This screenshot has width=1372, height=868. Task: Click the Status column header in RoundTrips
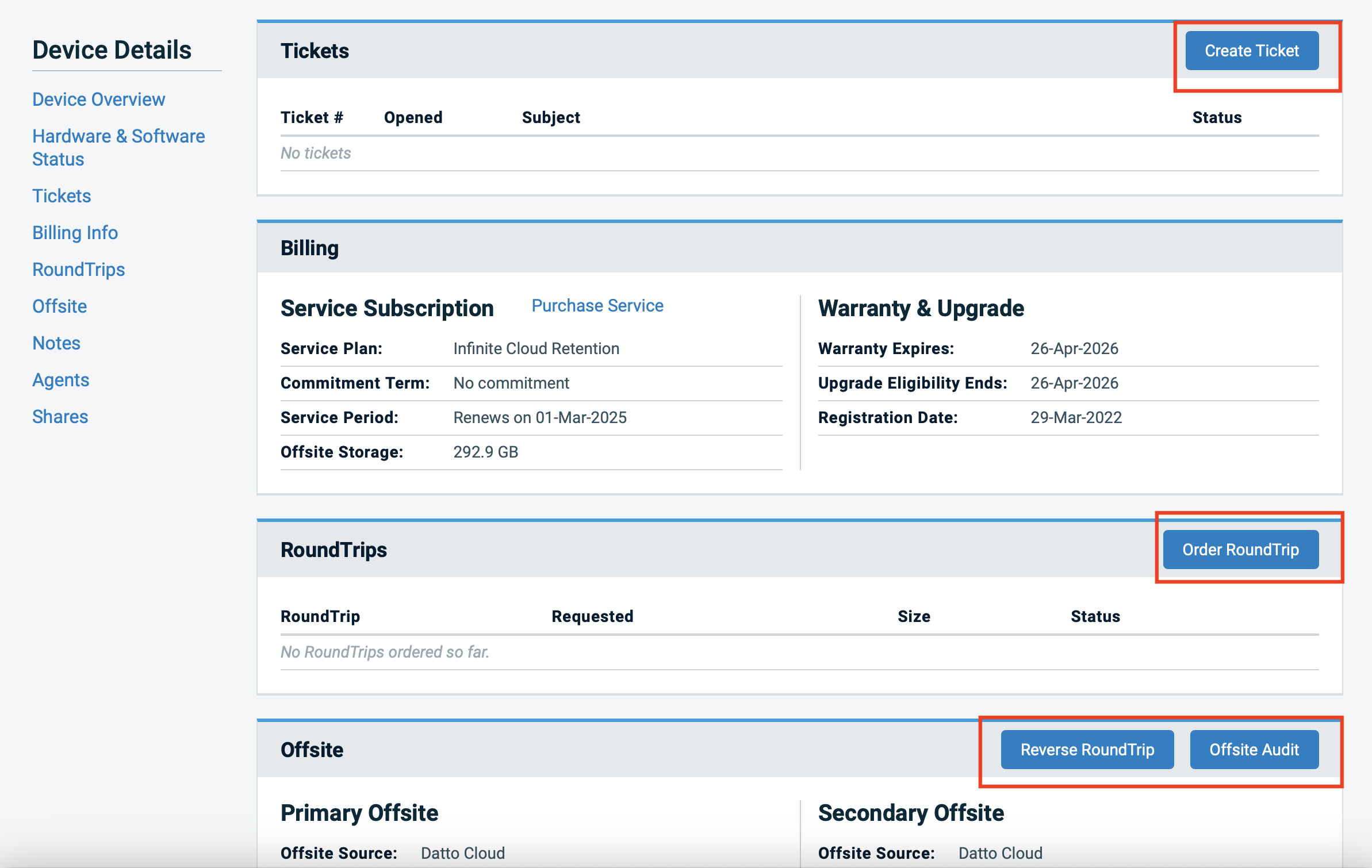point(1095,616)
